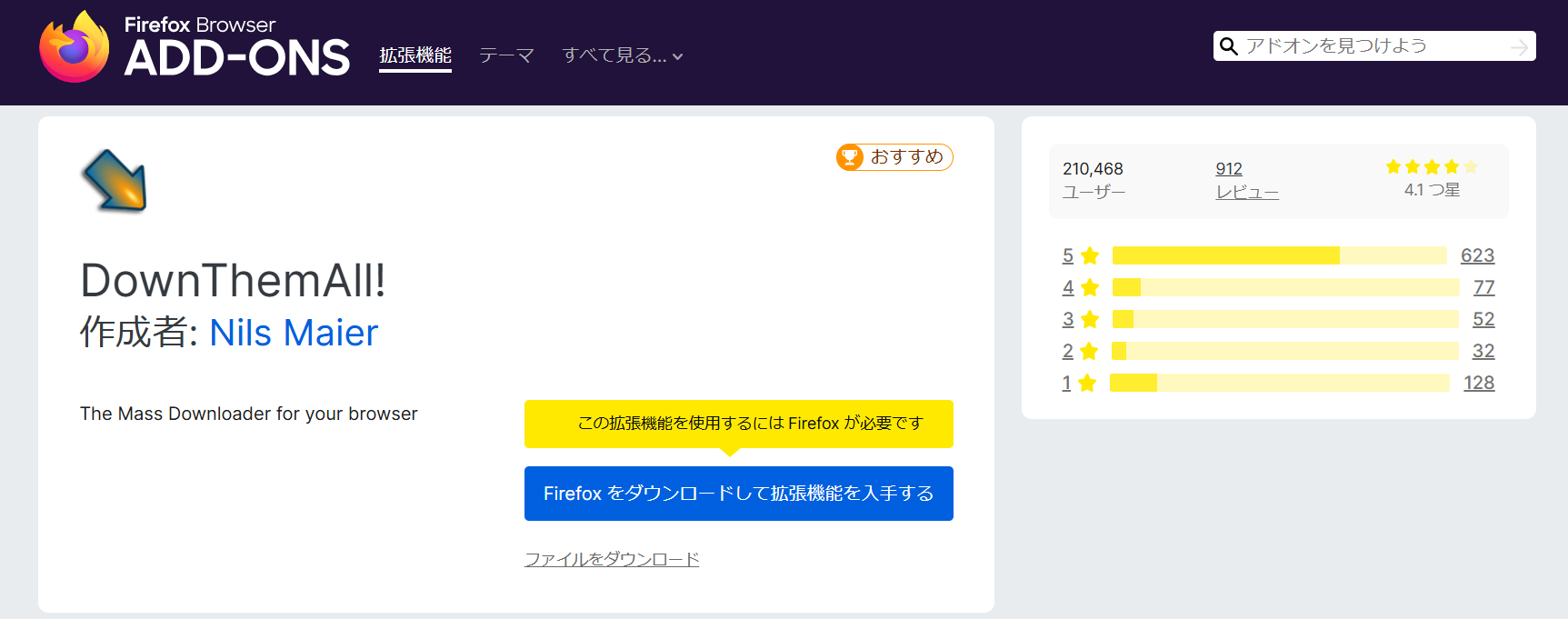The height and width of the screenshot is (619, 1568).
Task: Open the 32 two-star reviews count
Action: [1483, 351]
